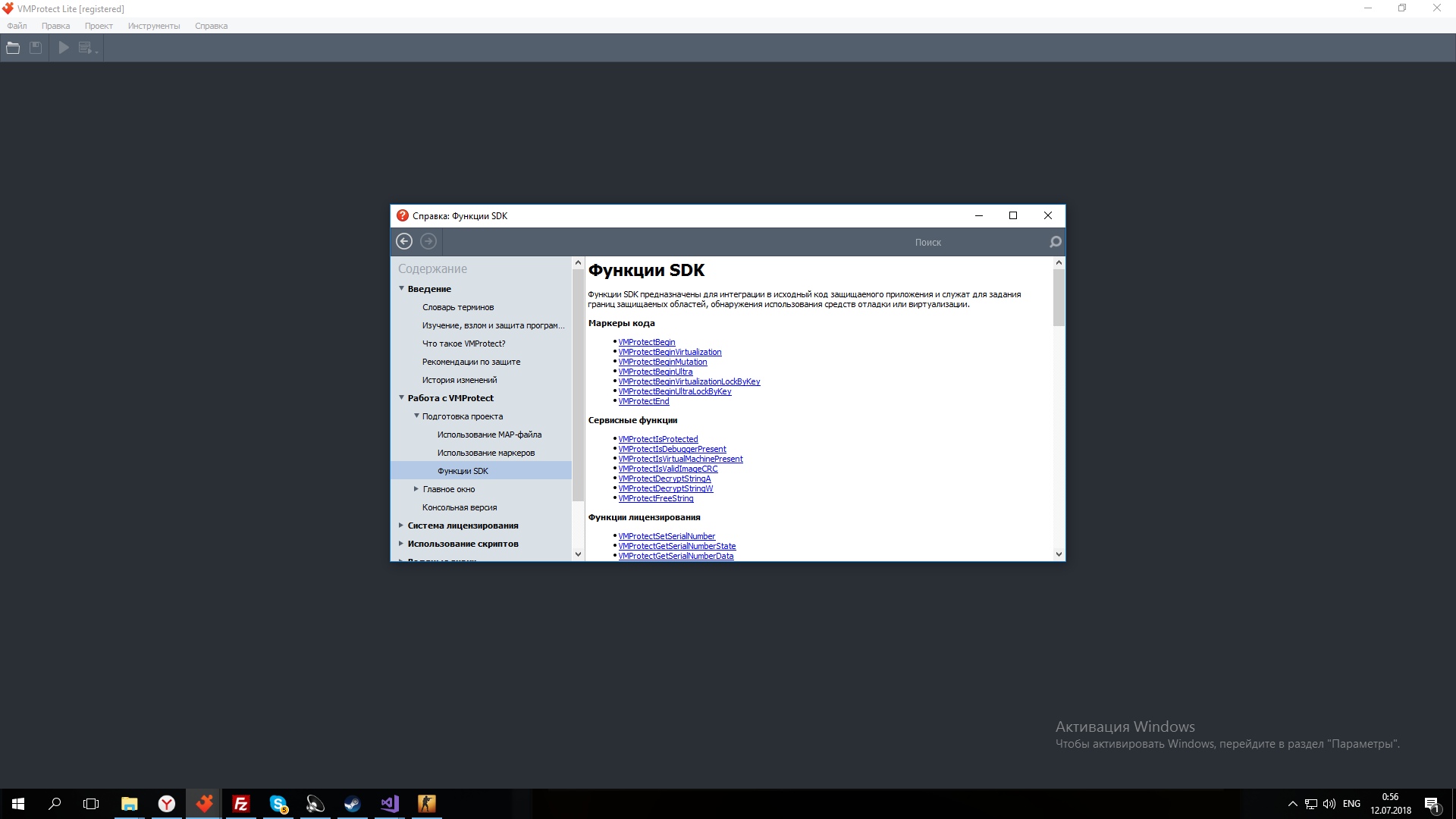Click the search magnifier icon in help
The image size is (1456, 819).
point(1055,242)
